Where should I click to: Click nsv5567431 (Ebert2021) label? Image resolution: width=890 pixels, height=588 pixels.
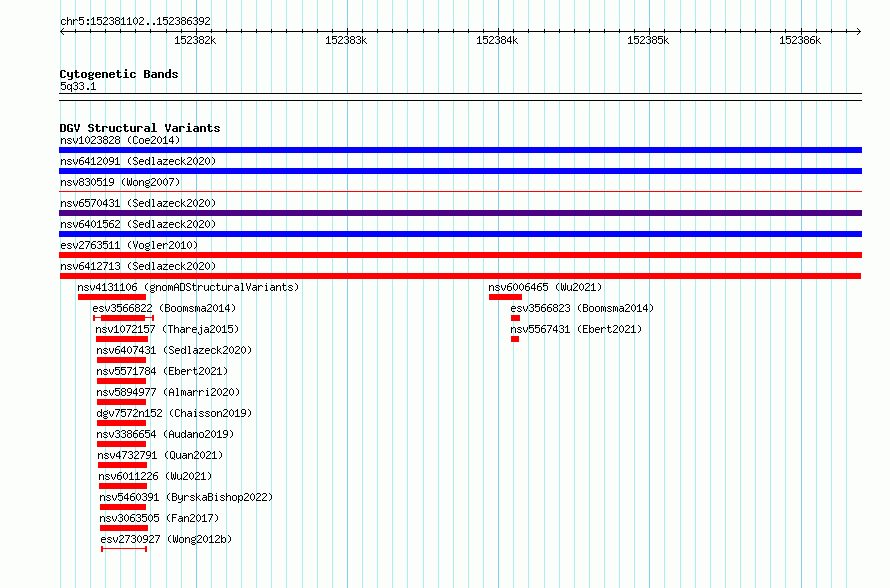(x=576, y=329)
